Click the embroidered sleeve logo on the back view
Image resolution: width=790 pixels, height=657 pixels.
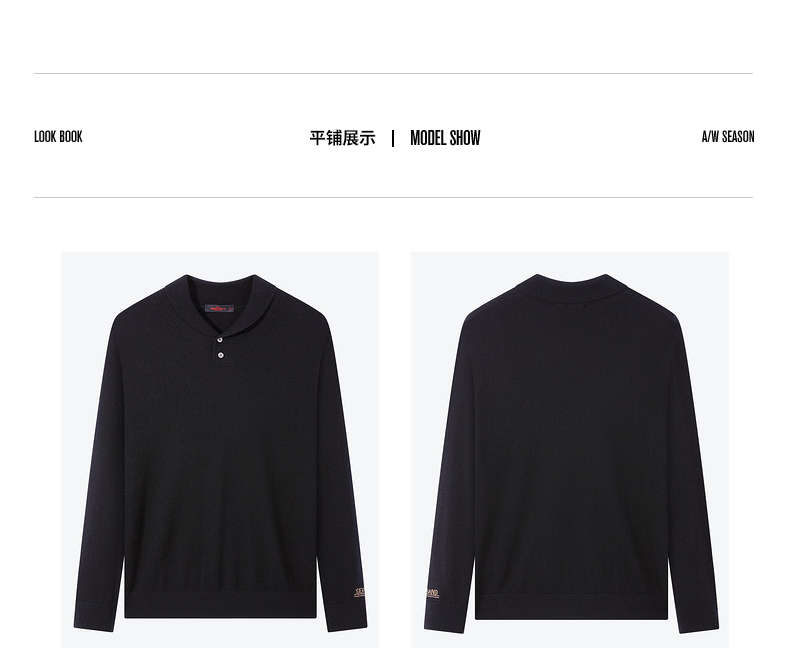[x=432, y=594]
